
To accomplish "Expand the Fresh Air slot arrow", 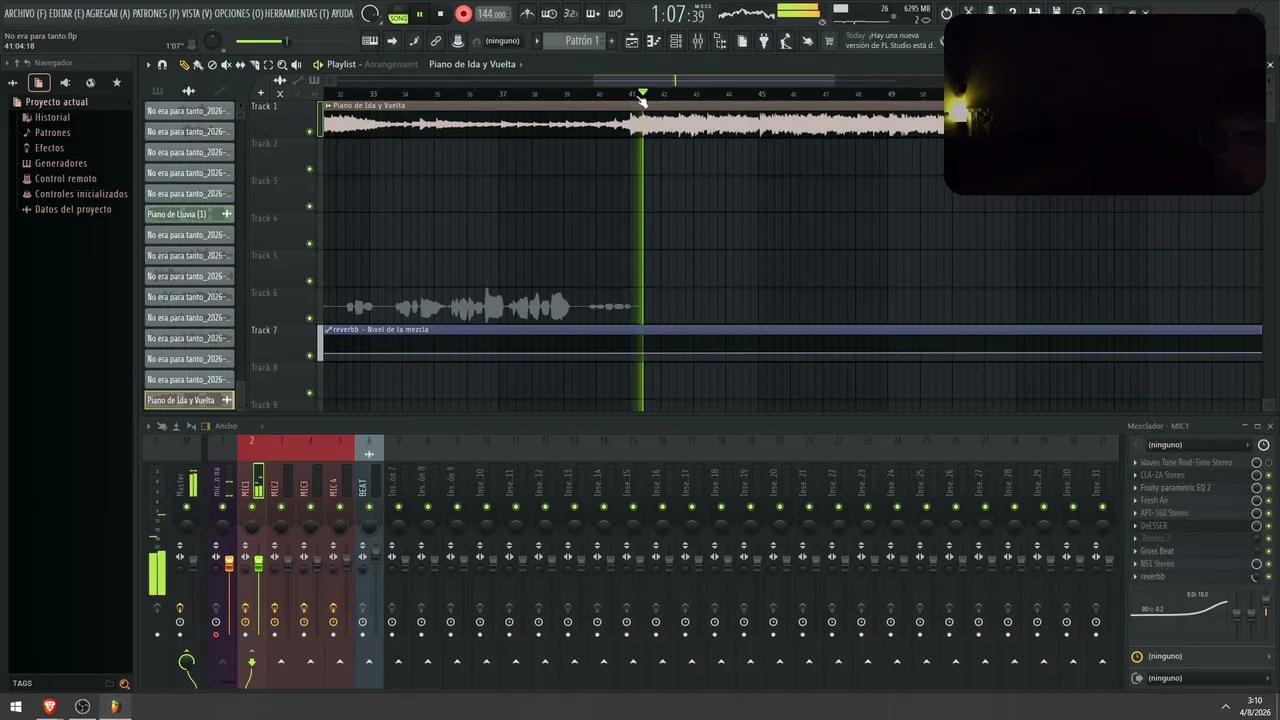I will coord(1135,501).
